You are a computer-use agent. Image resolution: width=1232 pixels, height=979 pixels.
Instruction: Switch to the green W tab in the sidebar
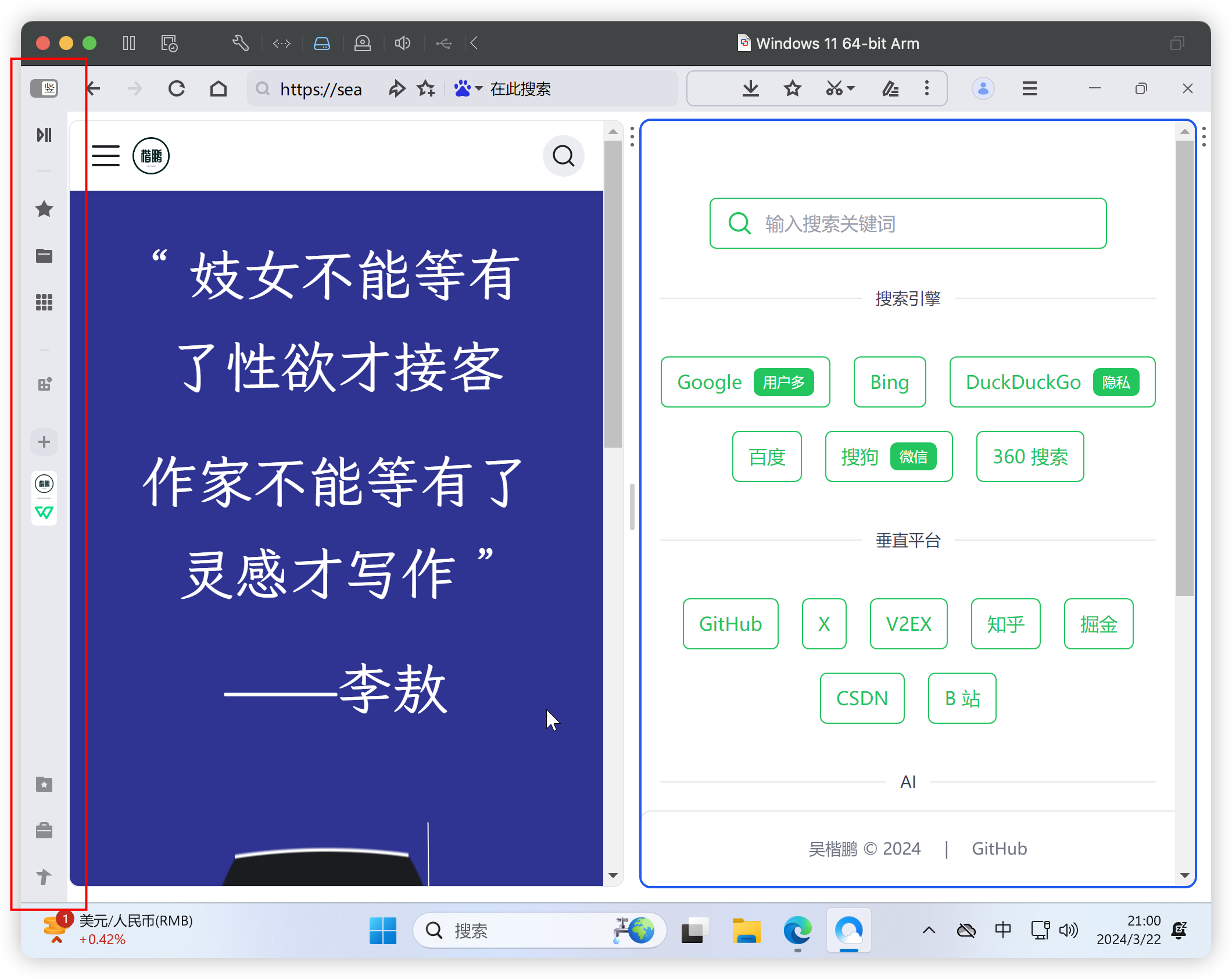coord(44,512)
